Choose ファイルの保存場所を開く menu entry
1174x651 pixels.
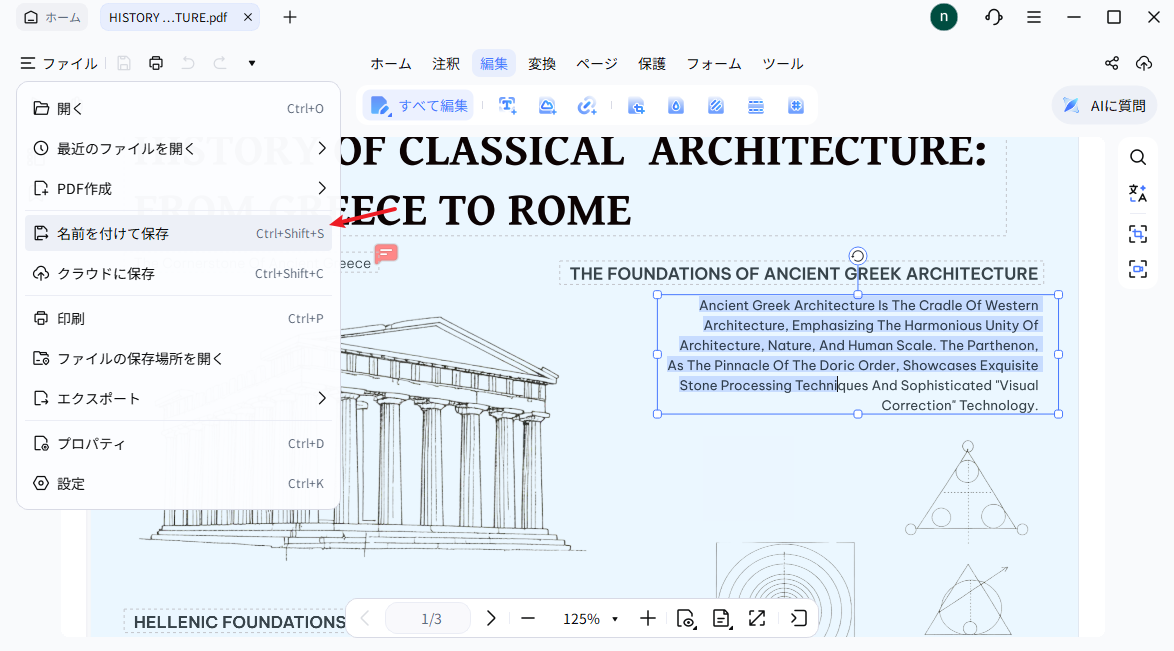pyautogui.click(x=178, y=359)
